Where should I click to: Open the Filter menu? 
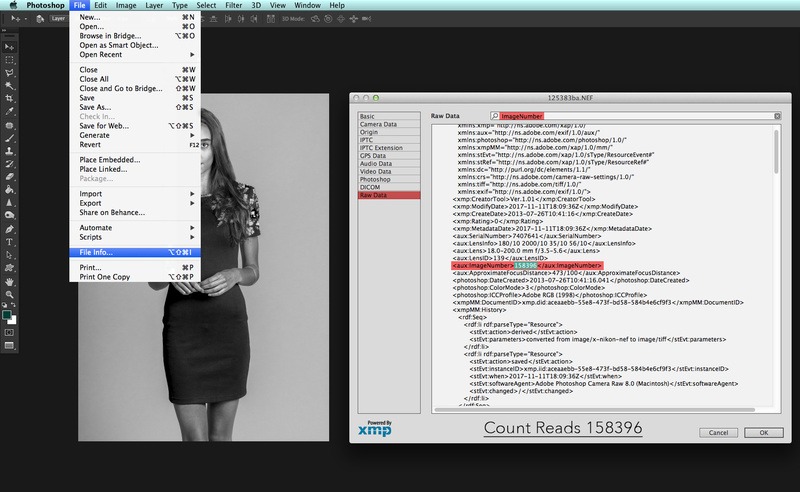(x=235, y=6)
